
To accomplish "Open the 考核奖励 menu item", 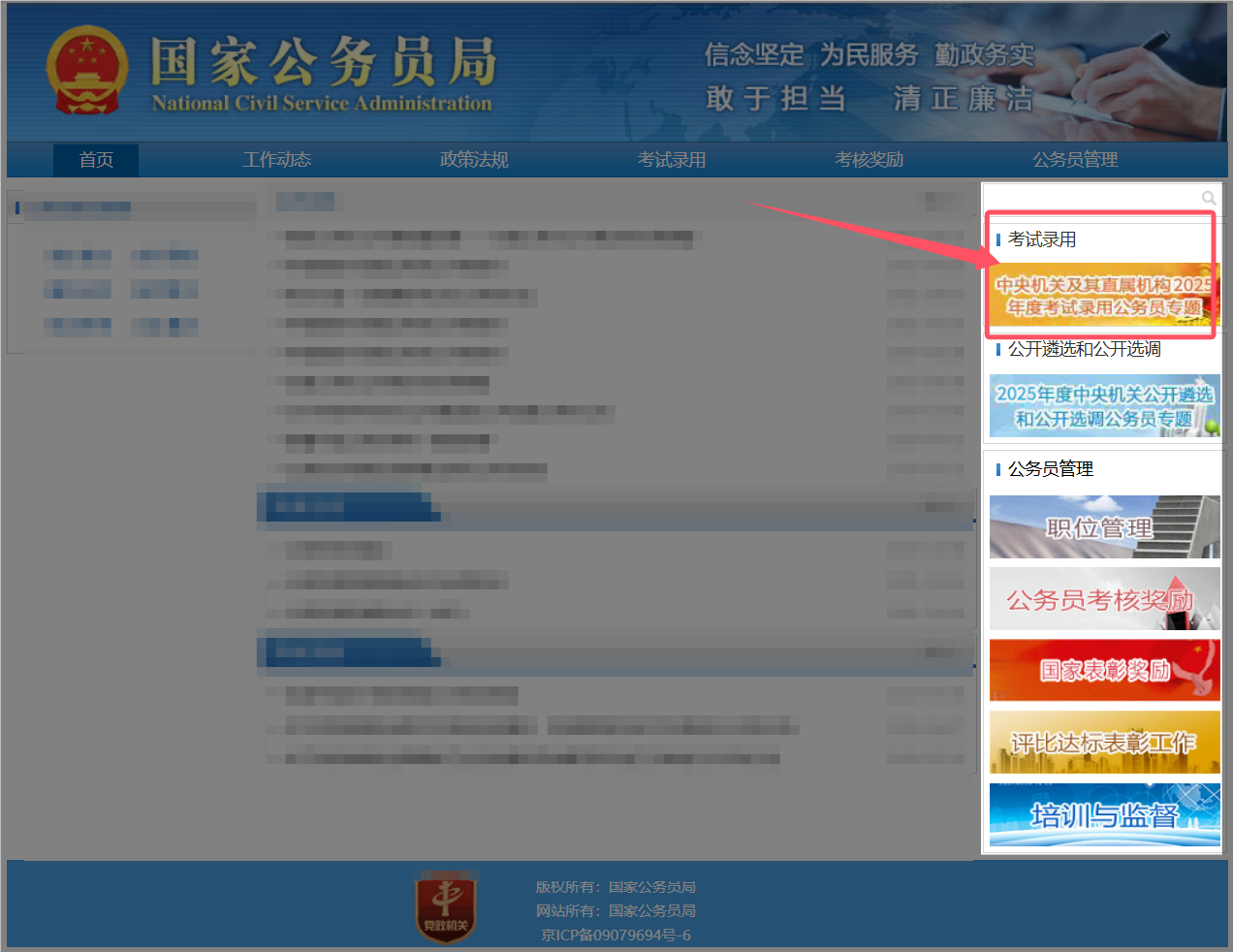I will click(869, 159).
